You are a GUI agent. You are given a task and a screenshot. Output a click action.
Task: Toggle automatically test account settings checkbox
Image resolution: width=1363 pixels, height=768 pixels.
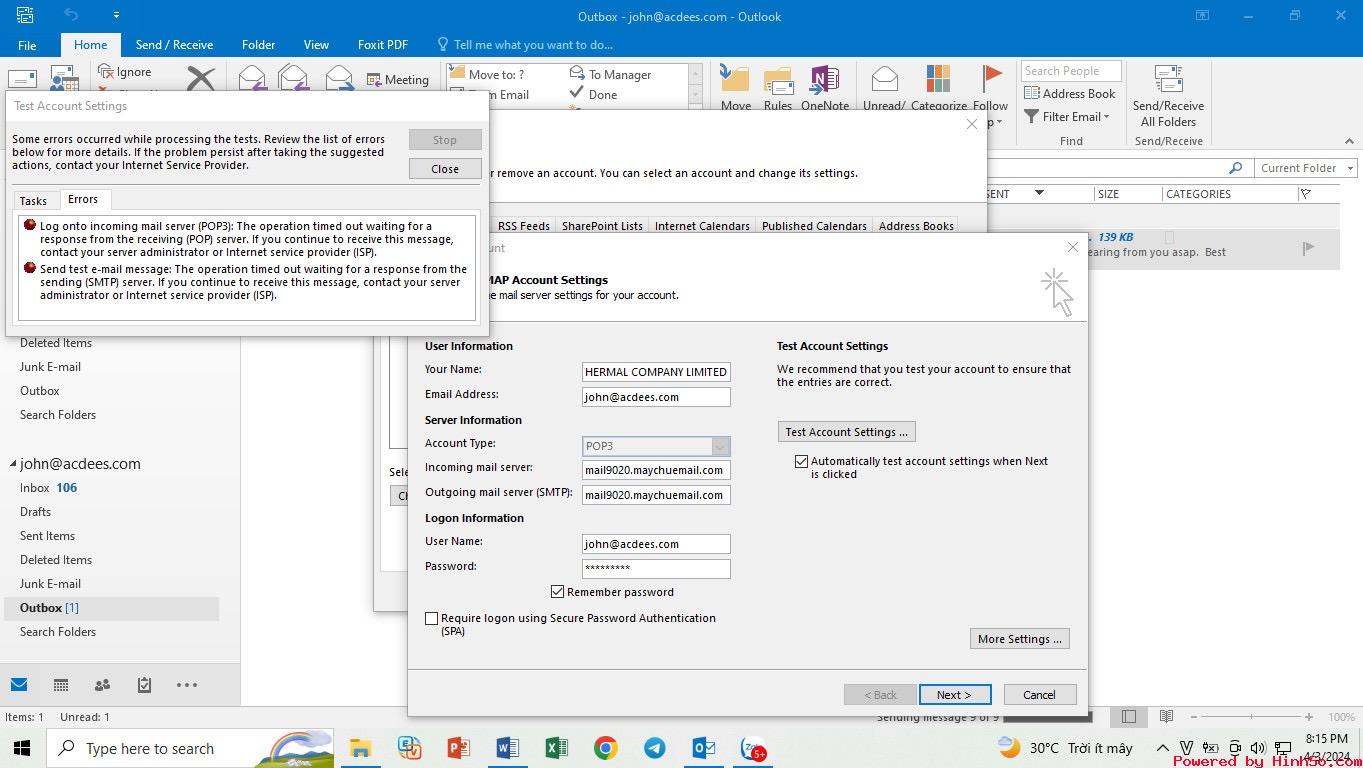tap(801, 462)
